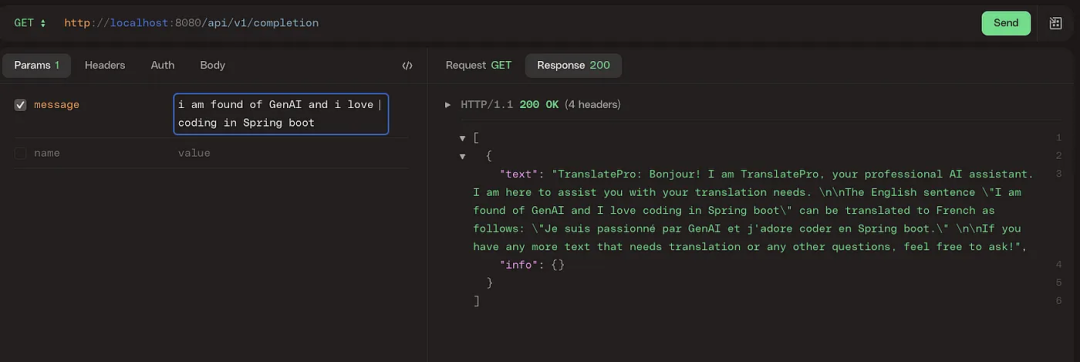Click the (4 headers) label
Viewport: 1080px width, 362px height.
tap(592, 105)
